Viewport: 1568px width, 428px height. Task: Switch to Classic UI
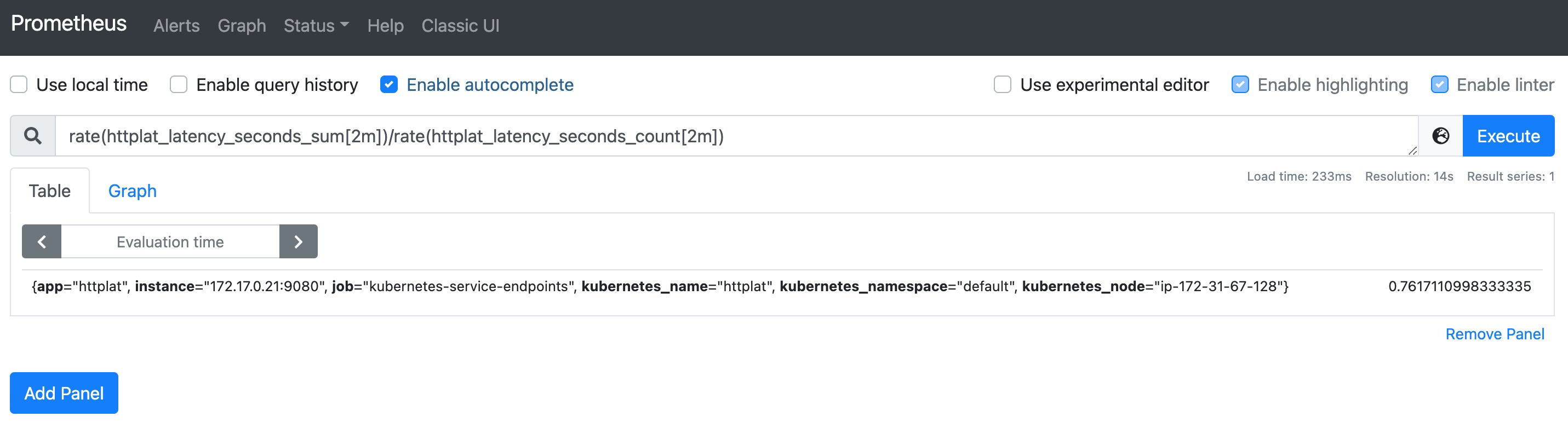(x=460, y=26)
